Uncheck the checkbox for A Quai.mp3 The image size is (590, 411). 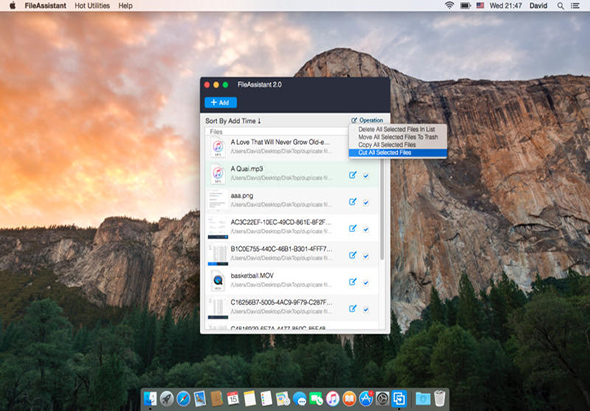tap(366, 176)
